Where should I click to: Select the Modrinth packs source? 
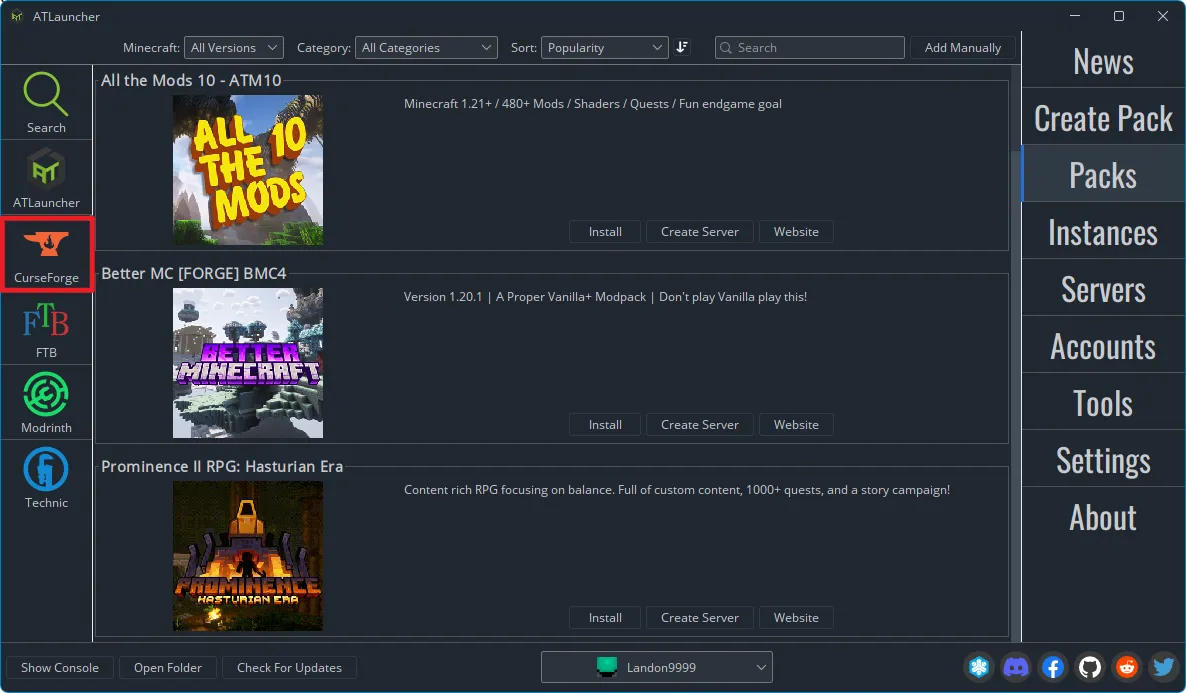tap(46, 402)
